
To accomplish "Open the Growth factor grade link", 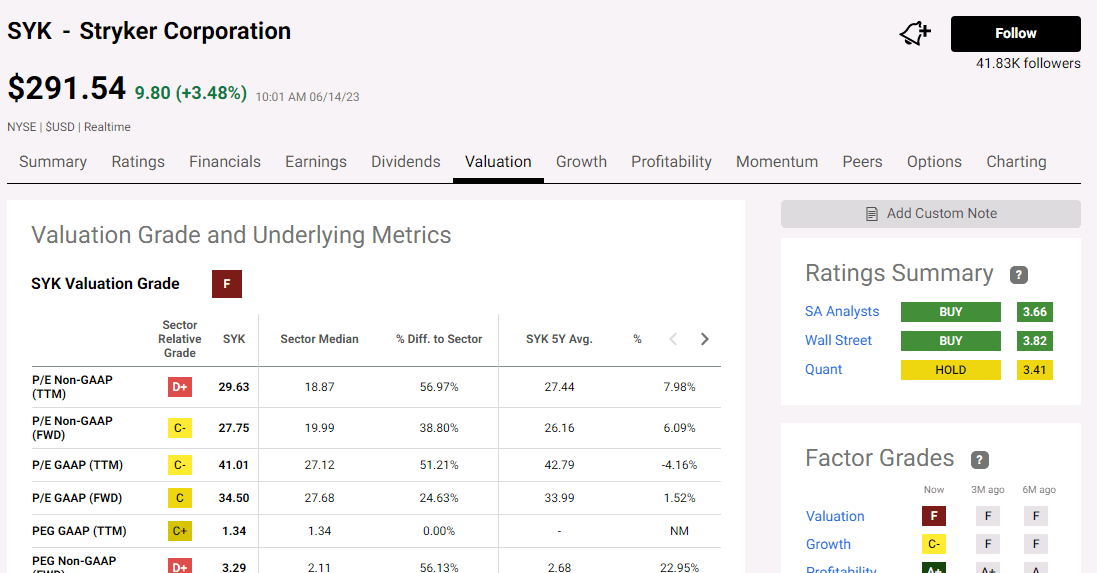I will pos(828,544).
